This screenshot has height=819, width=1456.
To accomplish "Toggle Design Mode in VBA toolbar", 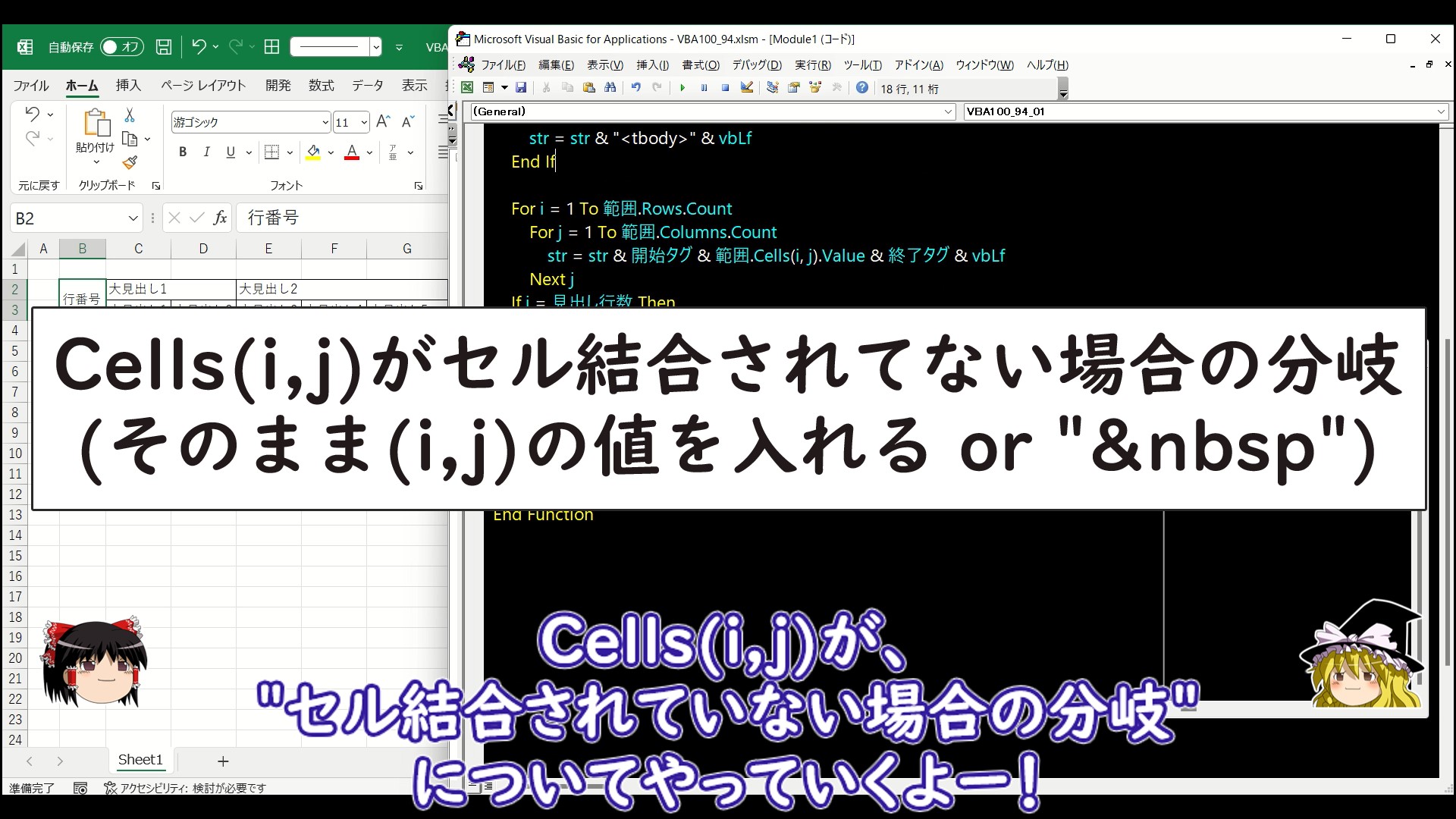I will pyautogui.click(x=747, y=88).
